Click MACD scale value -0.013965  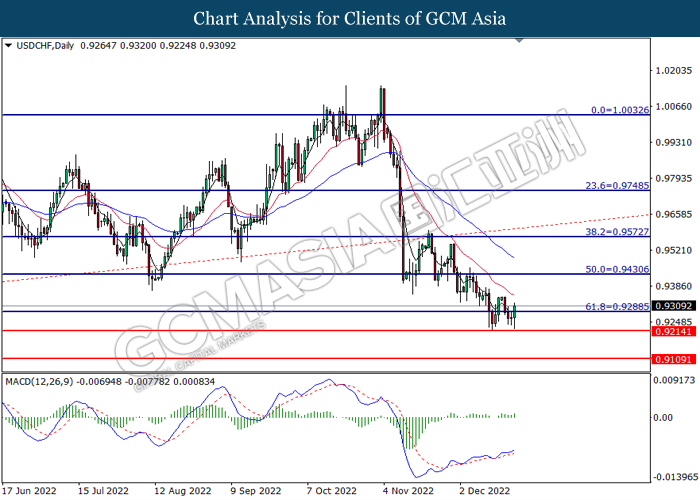tap(675, 477)
